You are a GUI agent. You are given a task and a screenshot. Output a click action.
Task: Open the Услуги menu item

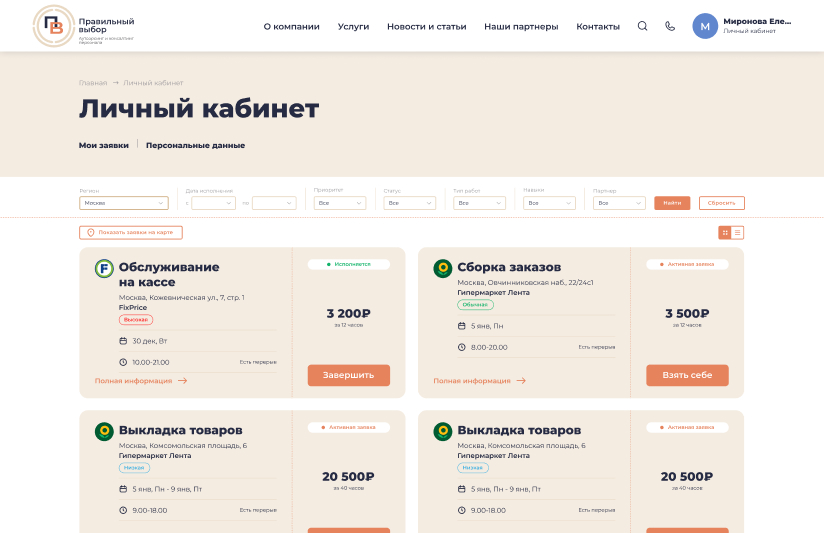click(x=353, y=26)
